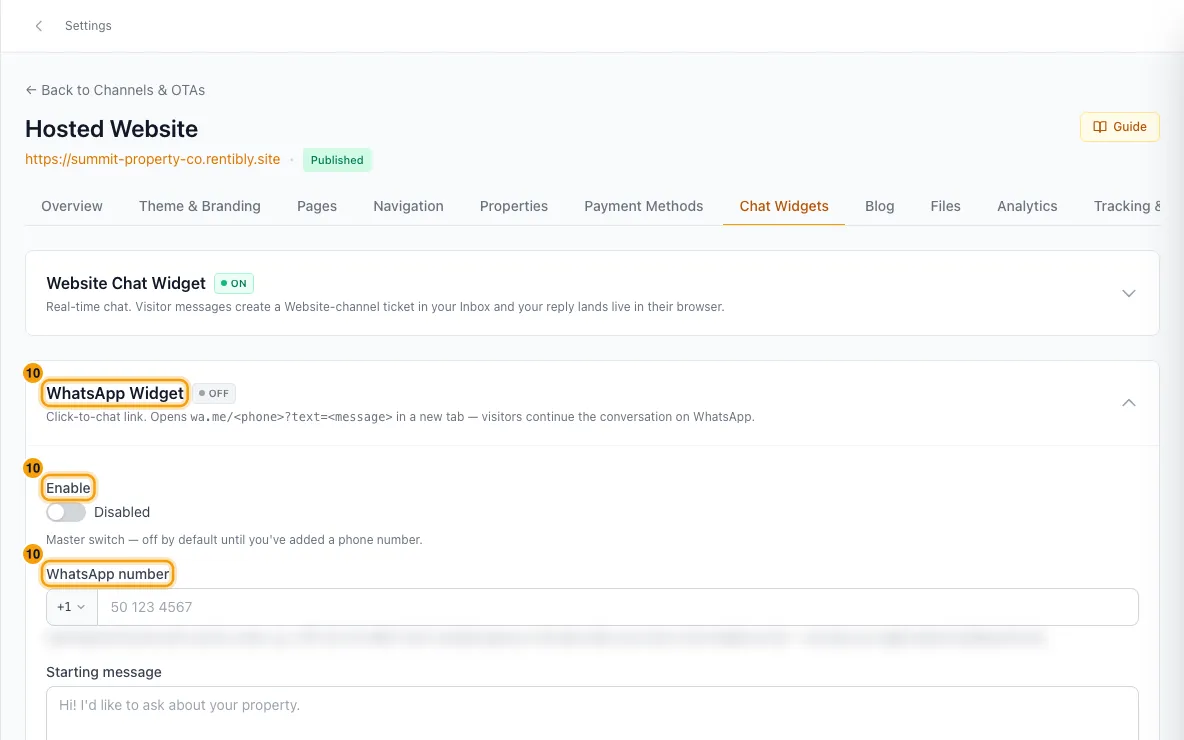Viewport: 1184px width, 740px height.
Task: Switch to Payment Methods tab
Action: [x=643, y=206]
